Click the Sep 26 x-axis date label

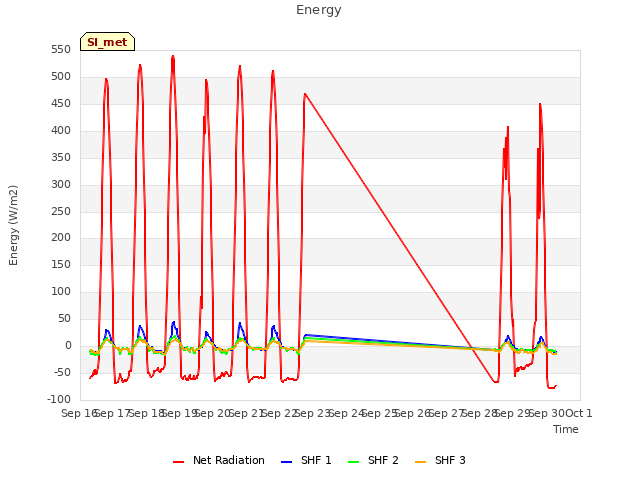413,413
